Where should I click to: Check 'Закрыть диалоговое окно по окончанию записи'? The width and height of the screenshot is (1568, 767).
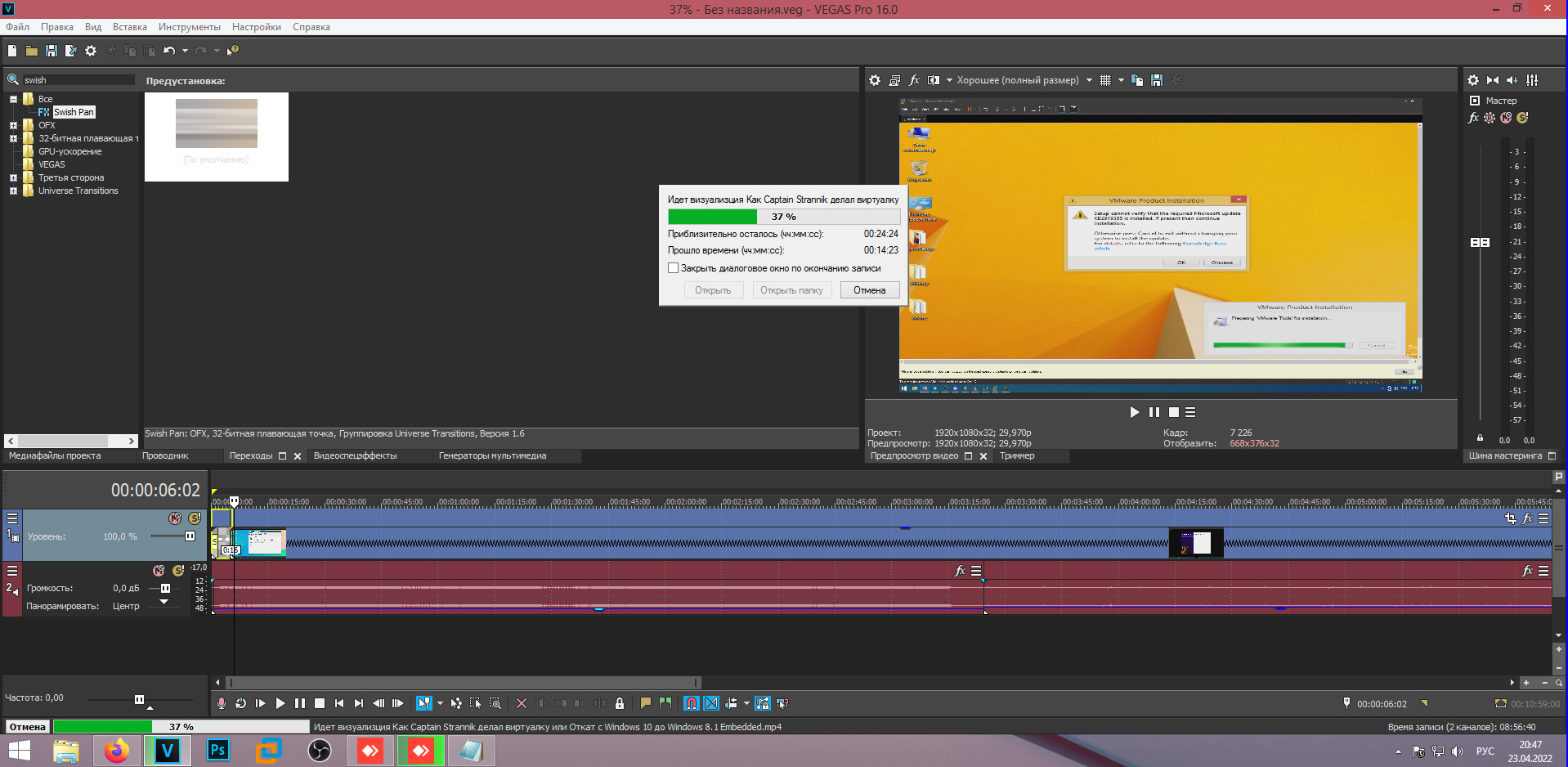click(x=674, y=268)
